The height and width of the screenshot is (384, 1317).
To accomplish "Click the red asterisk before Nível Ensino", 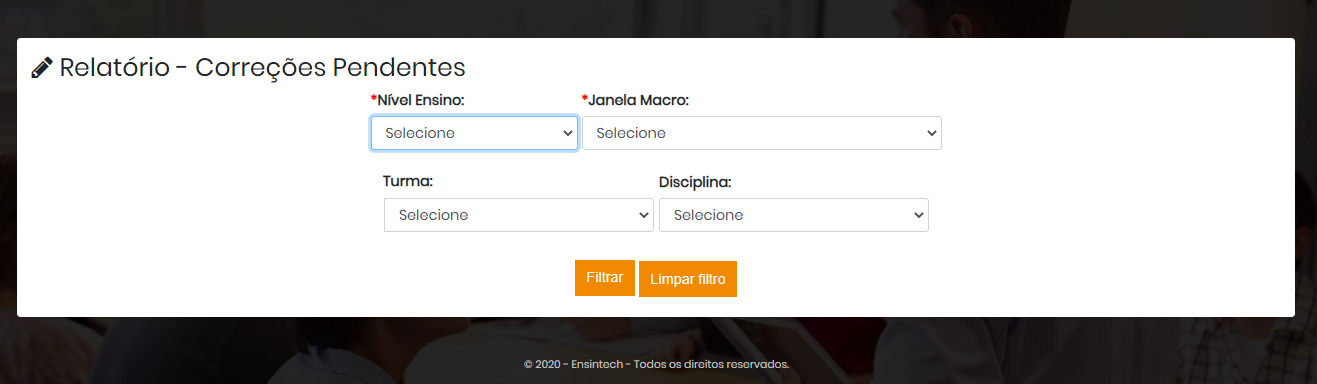I will coord(374,99).
